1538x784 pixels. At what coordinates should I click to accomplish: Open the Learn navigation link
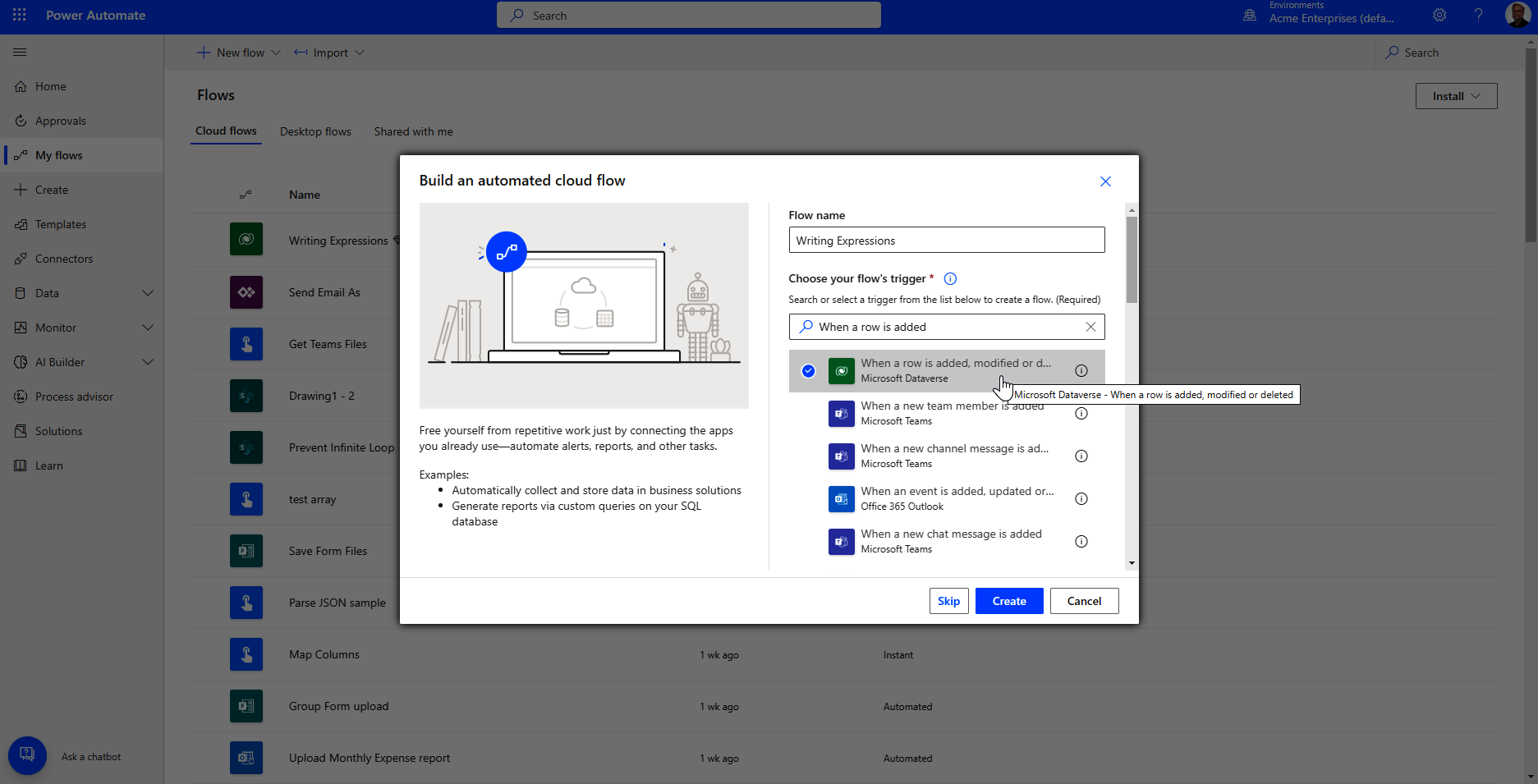click(x=82, y=465)
